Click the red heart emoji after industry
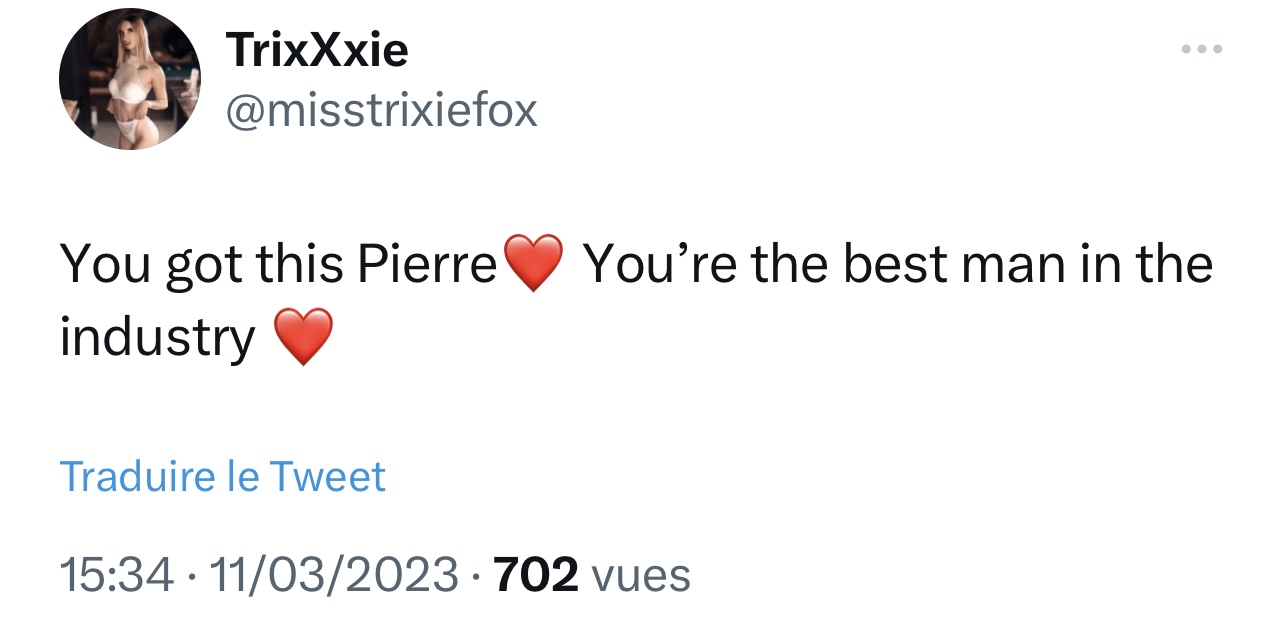This screenshot has height=634, width=1267. [x=302, y=338]
